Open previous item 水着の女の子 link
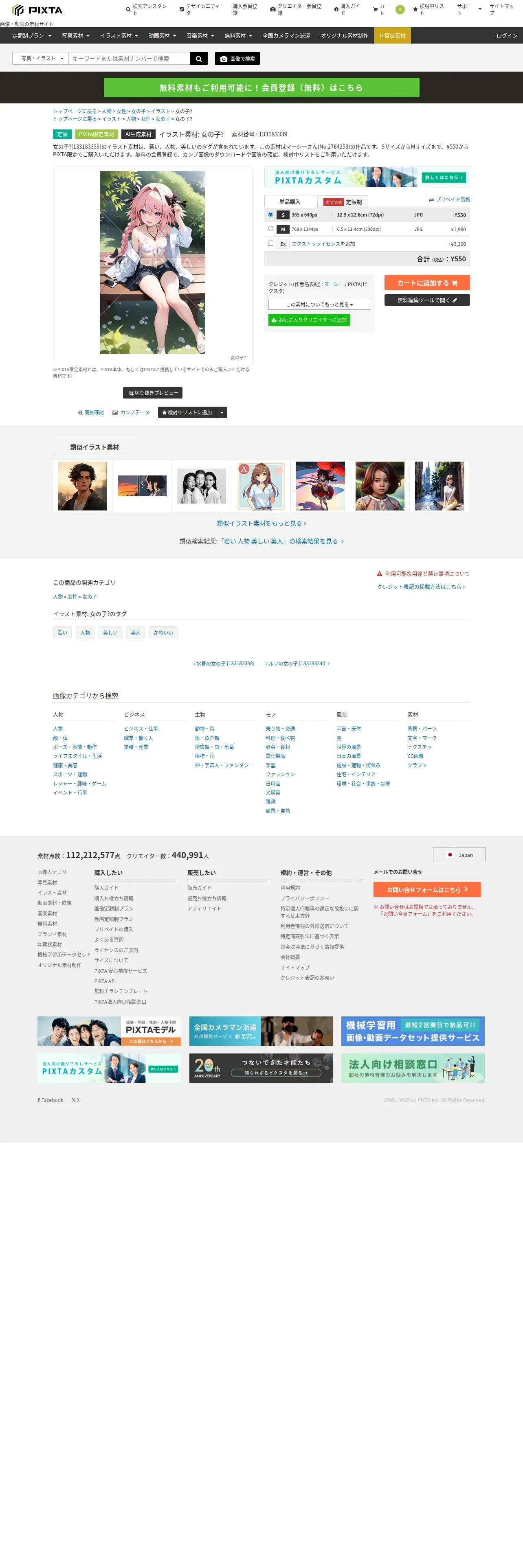Screen dimensions: 523x1568 coord(224,664)
